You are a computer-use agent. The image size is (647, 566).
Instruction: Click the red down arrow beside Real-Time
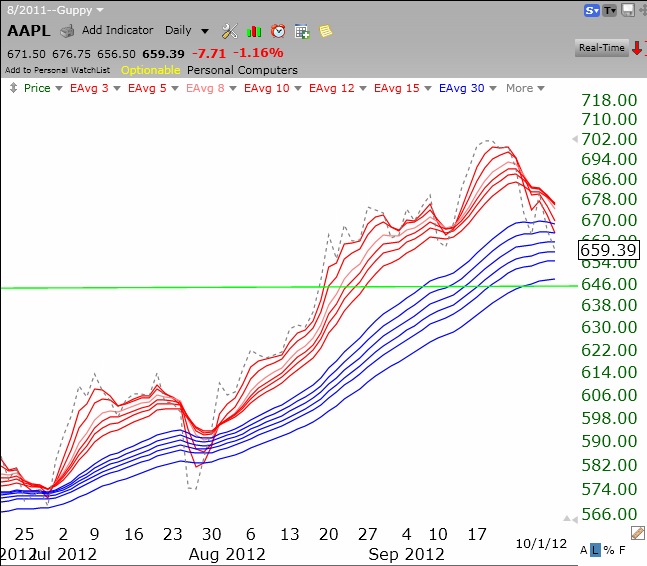point(637,48)
